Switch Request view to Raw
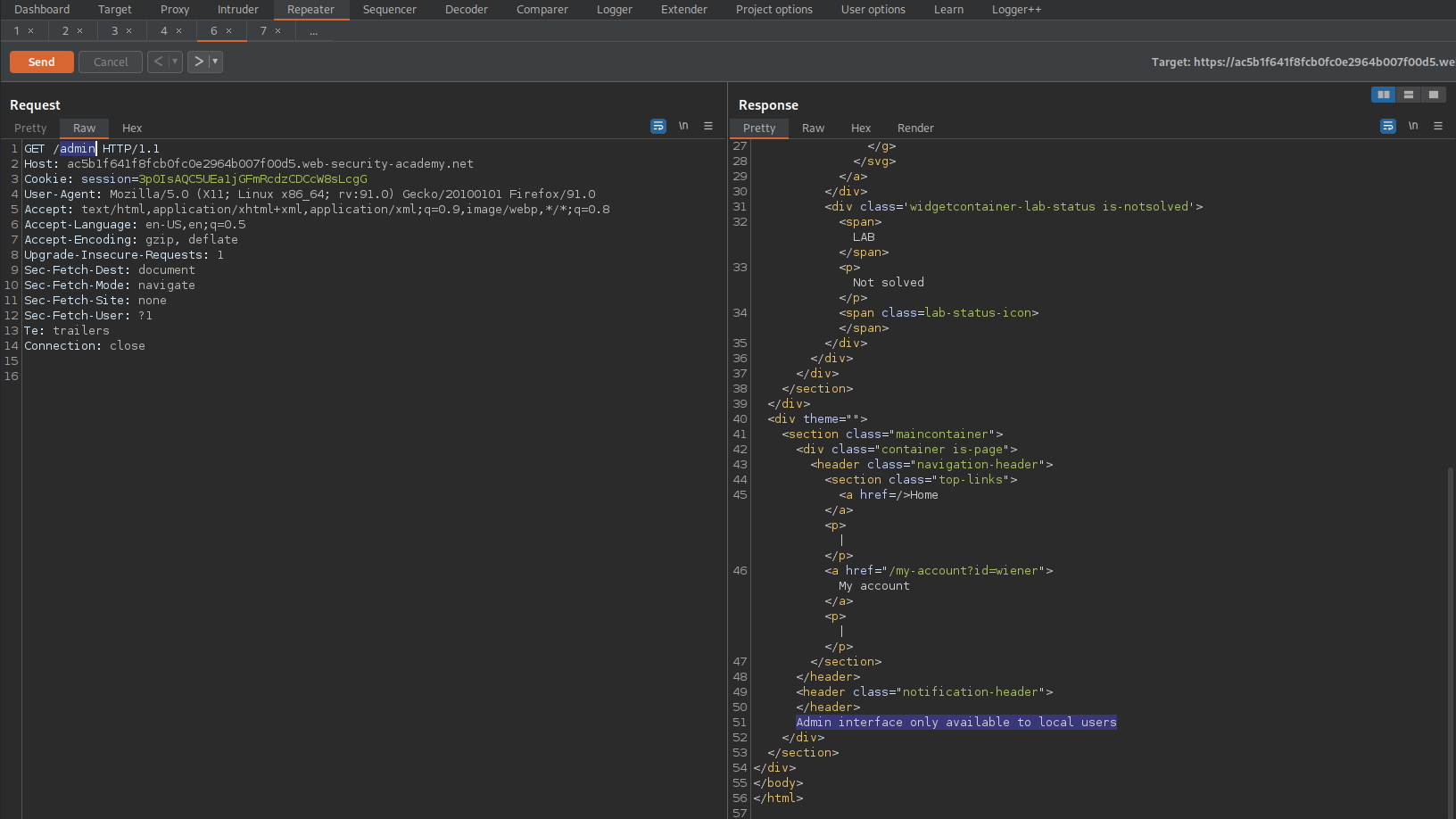Screen dimensions: 1456x819 (x=84, y=128)
